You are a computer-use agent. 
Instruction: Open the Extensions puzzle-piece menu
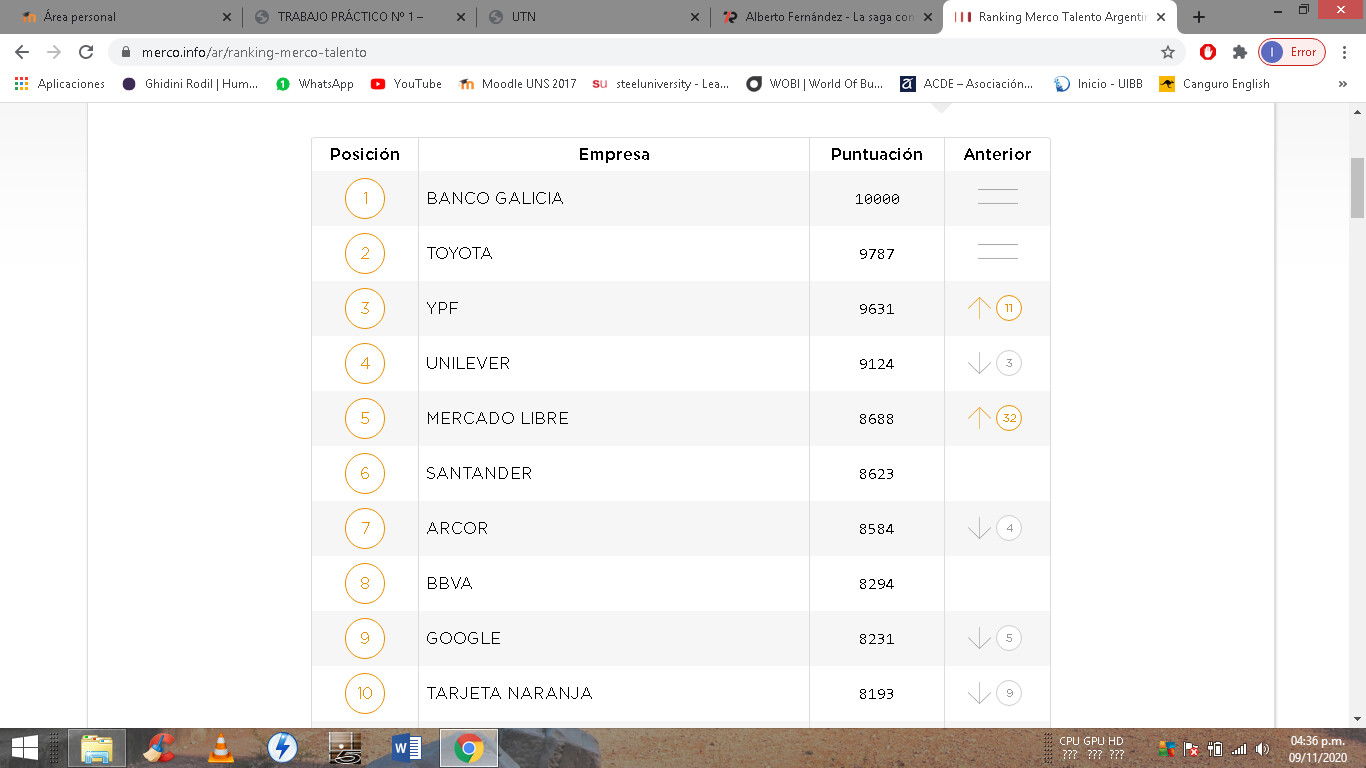(1240, 52)
